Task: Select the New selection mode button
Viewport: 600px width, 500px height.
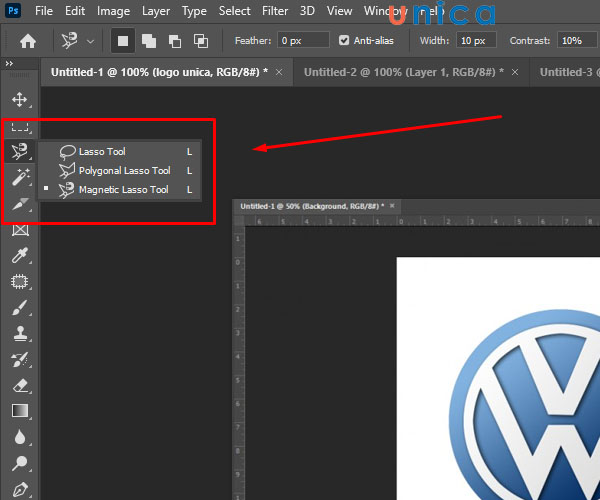Action: 123,41
